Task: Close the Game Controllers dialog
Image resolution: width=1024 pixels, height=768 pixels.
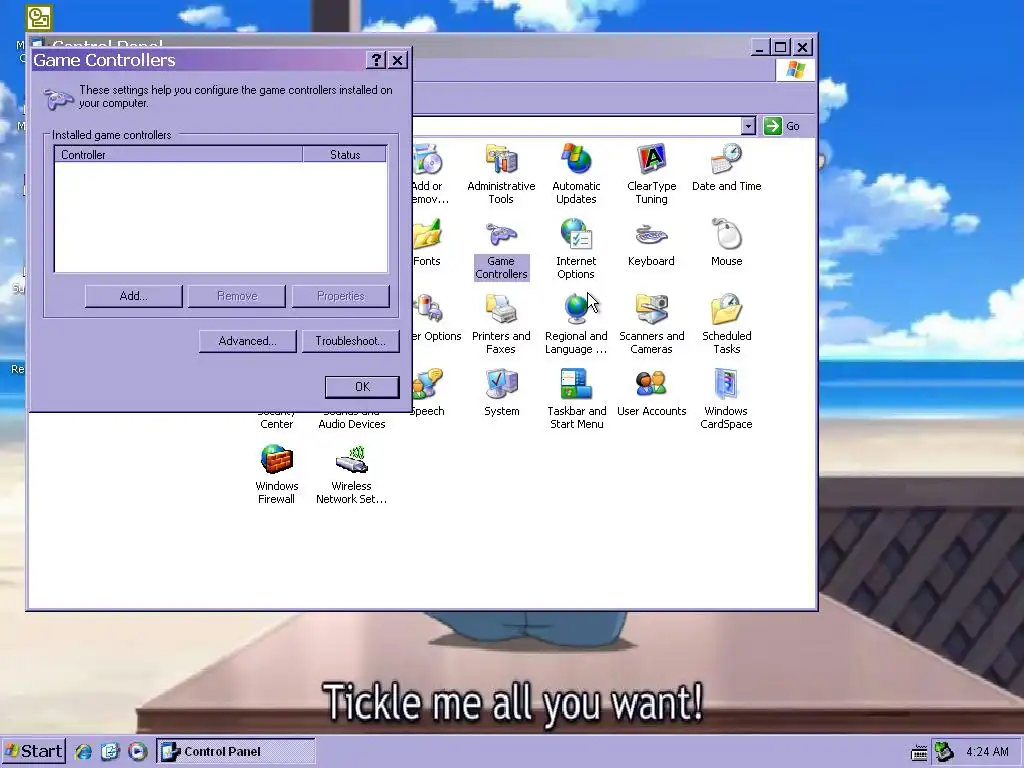Action: tap(397, 60)
